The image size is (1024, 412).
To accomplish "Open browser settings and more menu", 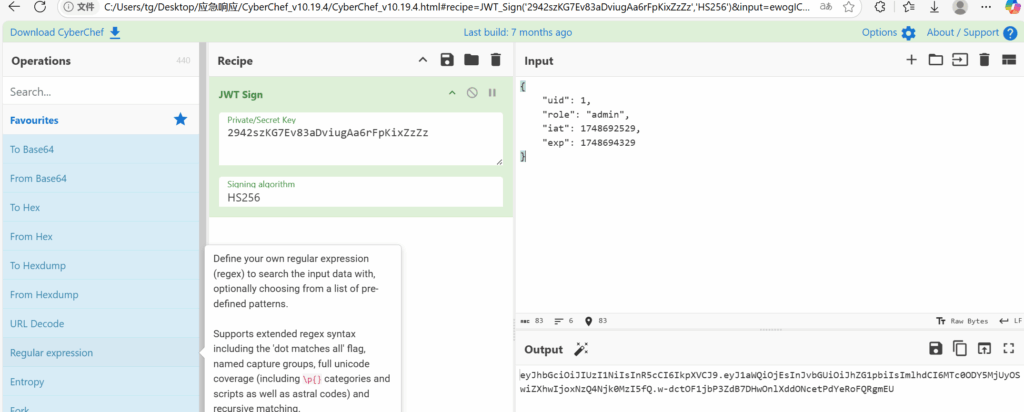I will [985, 7].
